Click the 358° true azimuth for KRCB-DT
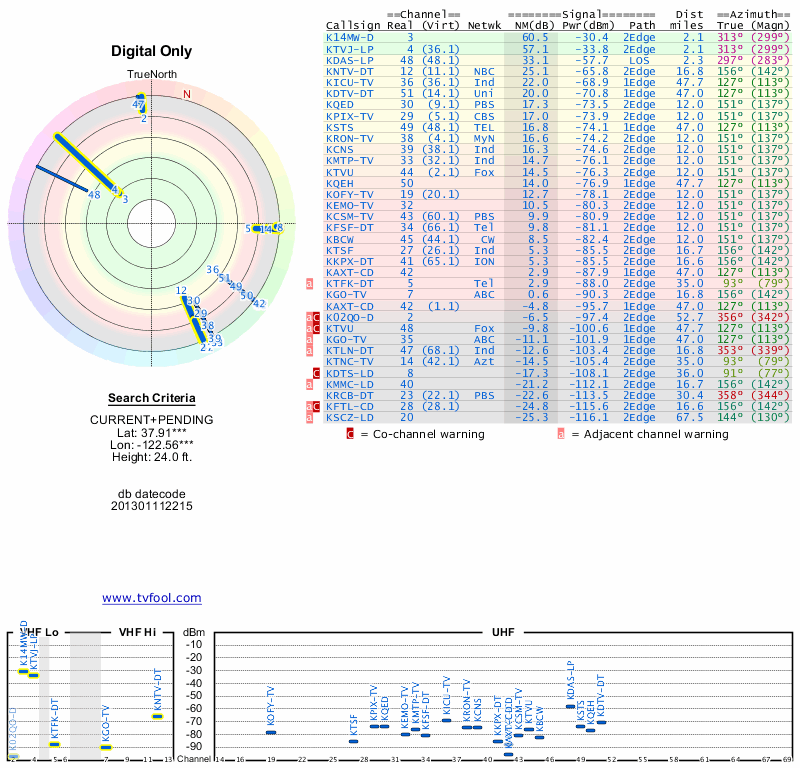Screen dimensions: 800x768 pyautogui.click(x=730, y=395)
